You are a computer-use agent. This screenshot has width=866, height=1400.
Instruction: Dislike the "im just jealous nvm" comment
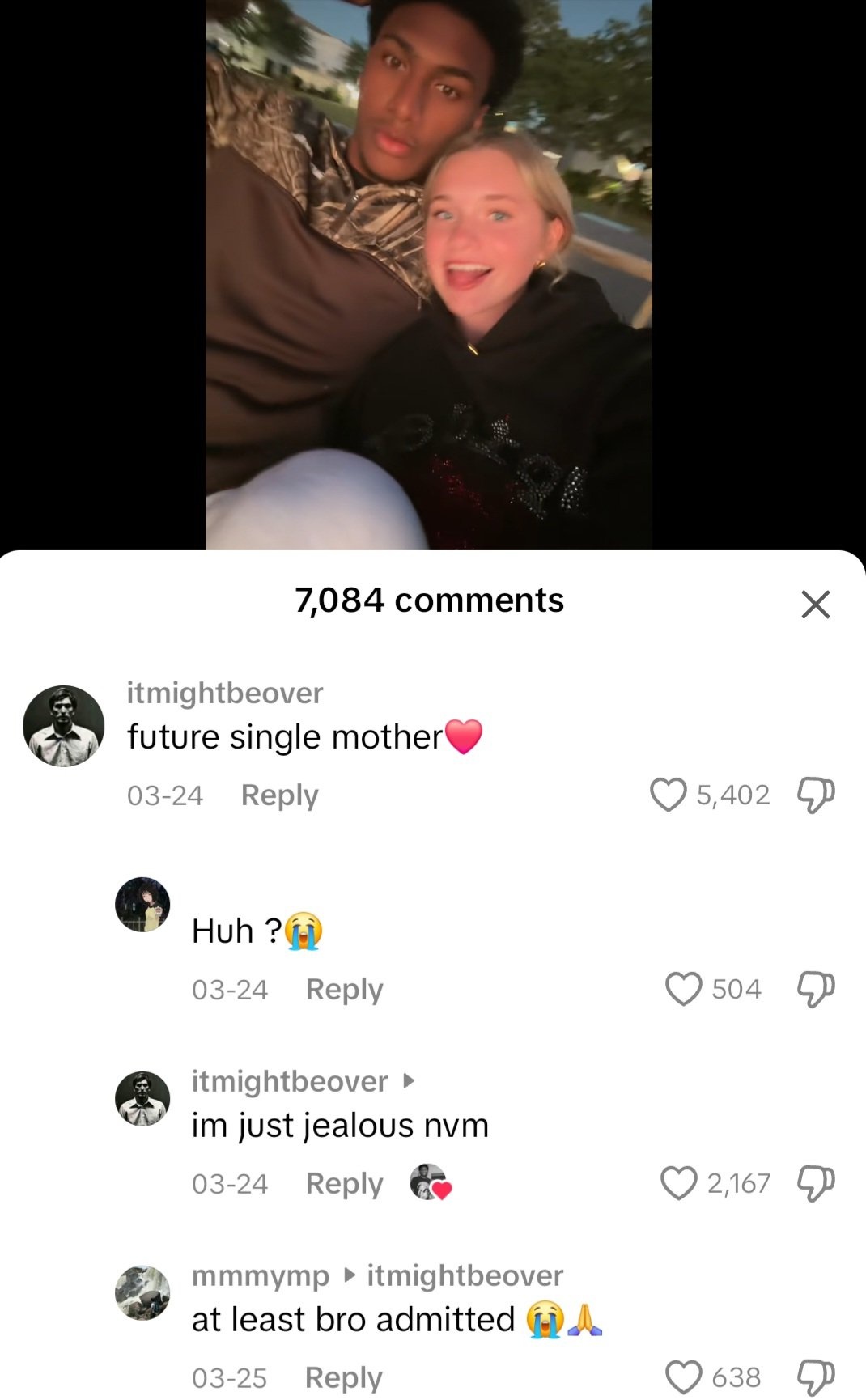[816, 1183]
